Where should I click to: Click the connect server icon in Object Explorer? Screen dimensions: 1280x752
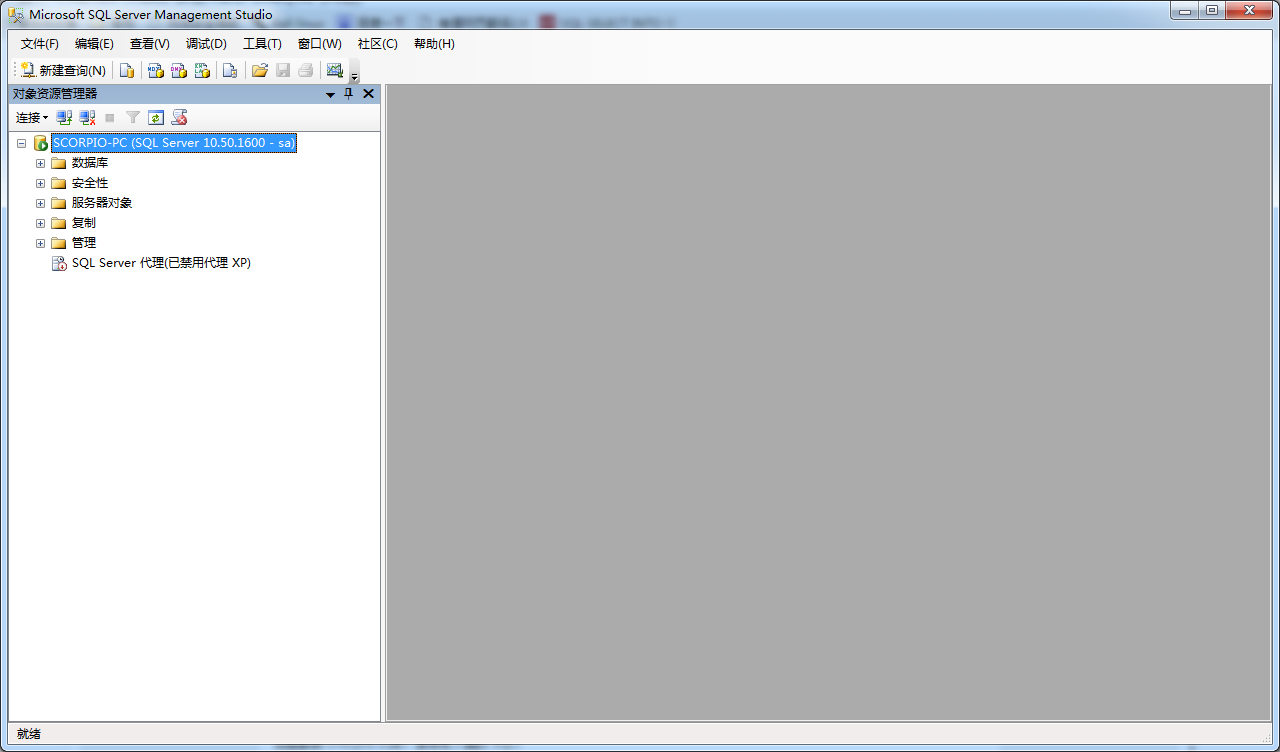pos(65,118)
